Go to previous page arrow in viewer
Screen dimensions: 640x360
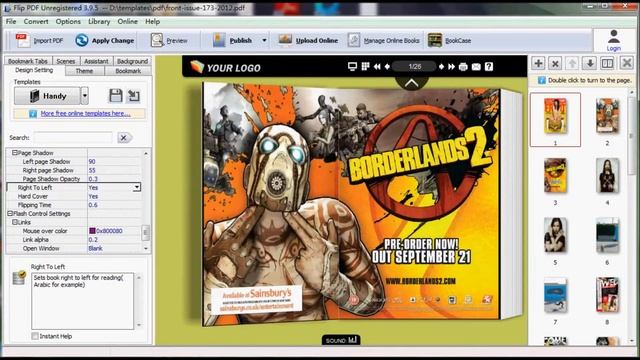pos(387,67)
